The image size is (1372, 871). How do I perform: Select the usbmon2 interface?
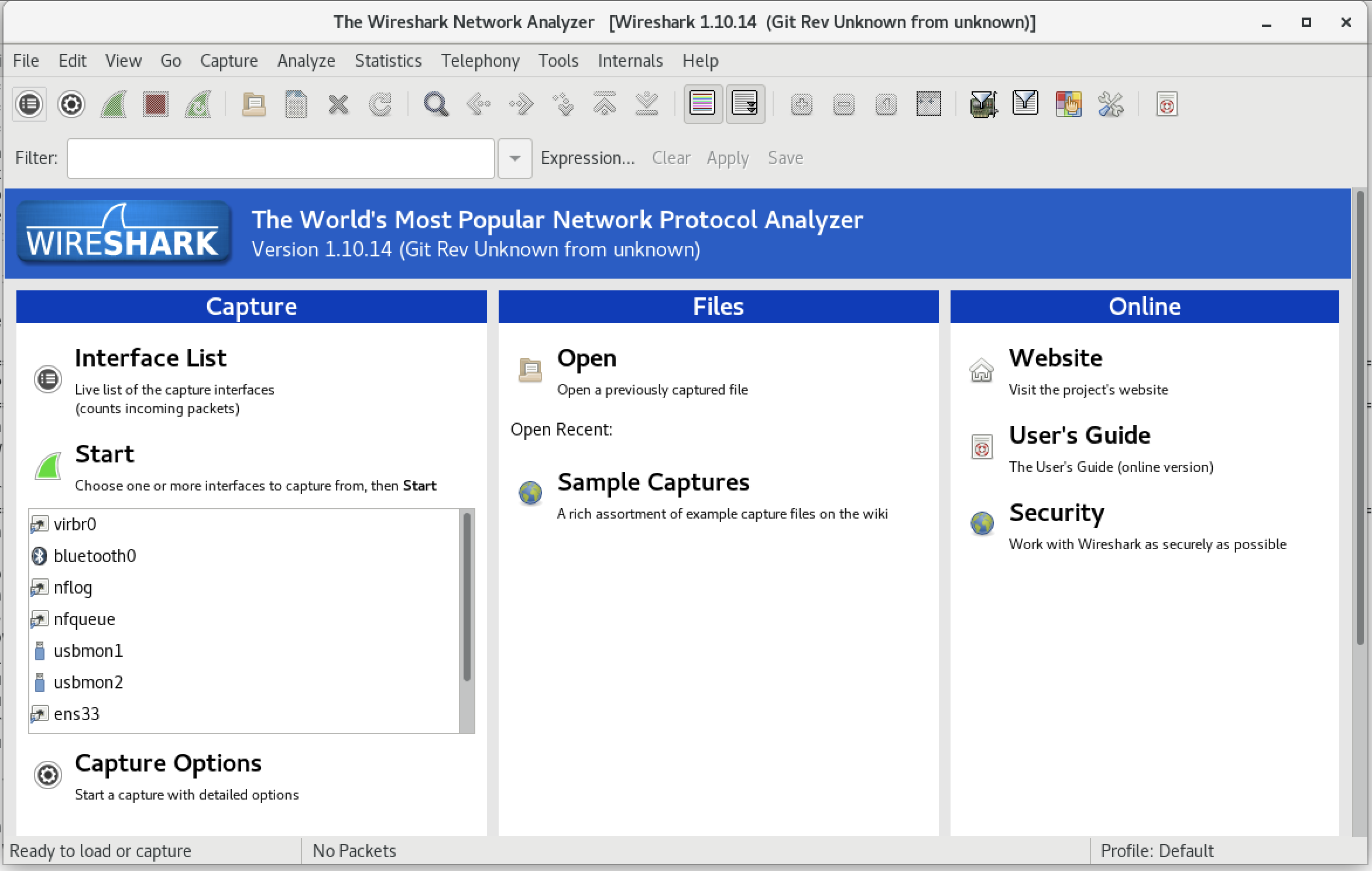244,683
